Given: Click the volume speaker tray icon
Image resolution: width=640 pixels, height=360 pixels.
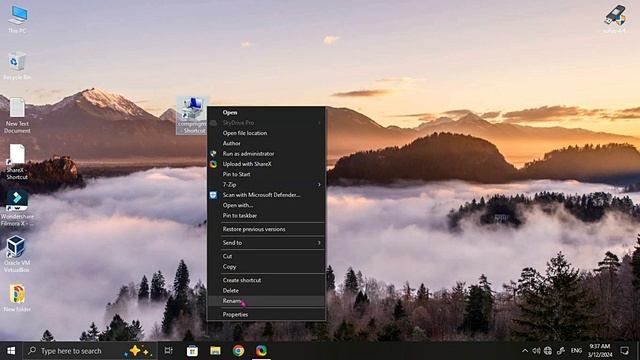Looking at the screenshot, I should 536,351.
